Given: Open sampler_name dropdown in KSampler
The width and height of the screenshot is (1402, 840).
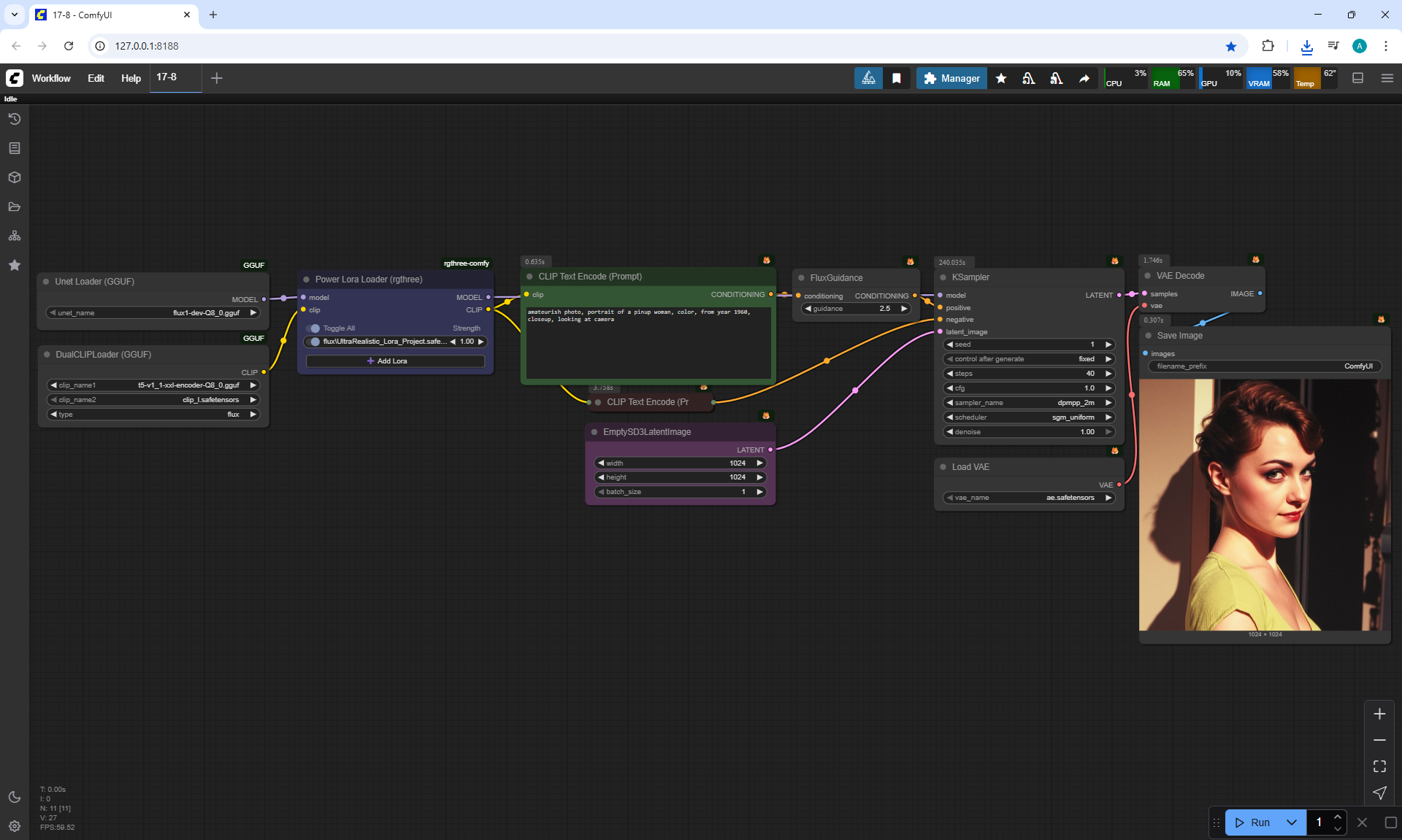Looking at the screenshot, I should click(1028, 403).
